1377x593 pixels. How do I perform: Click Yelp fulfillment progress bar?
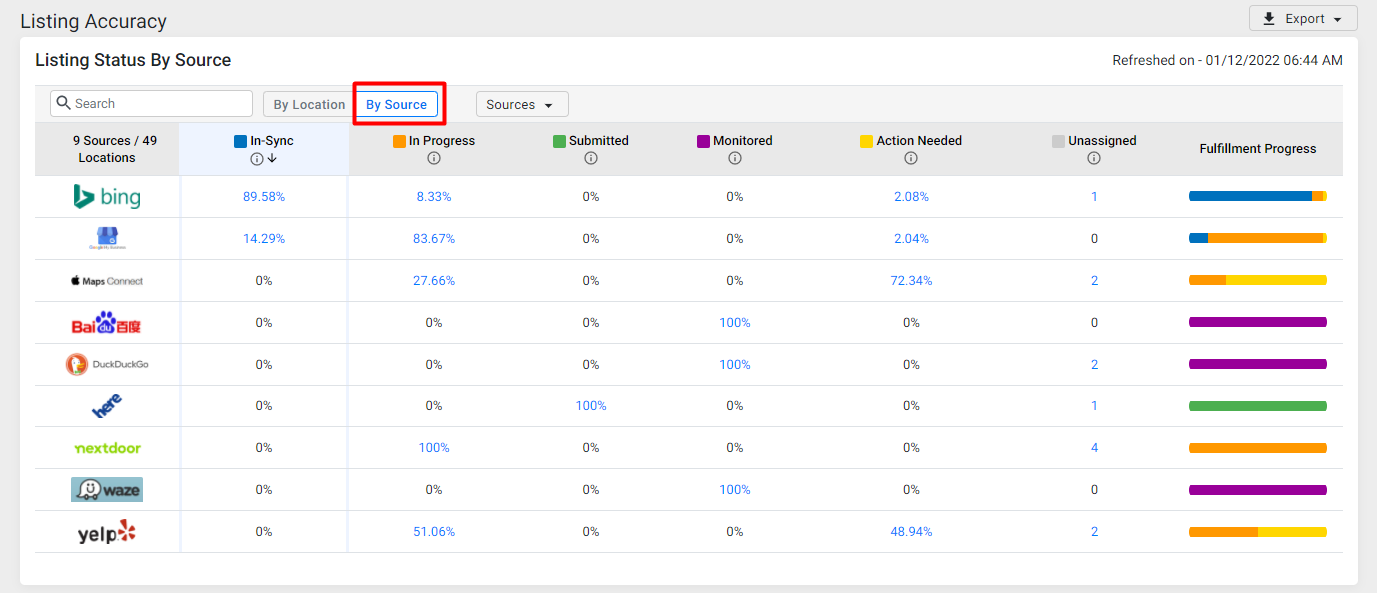pos(1258,532)
